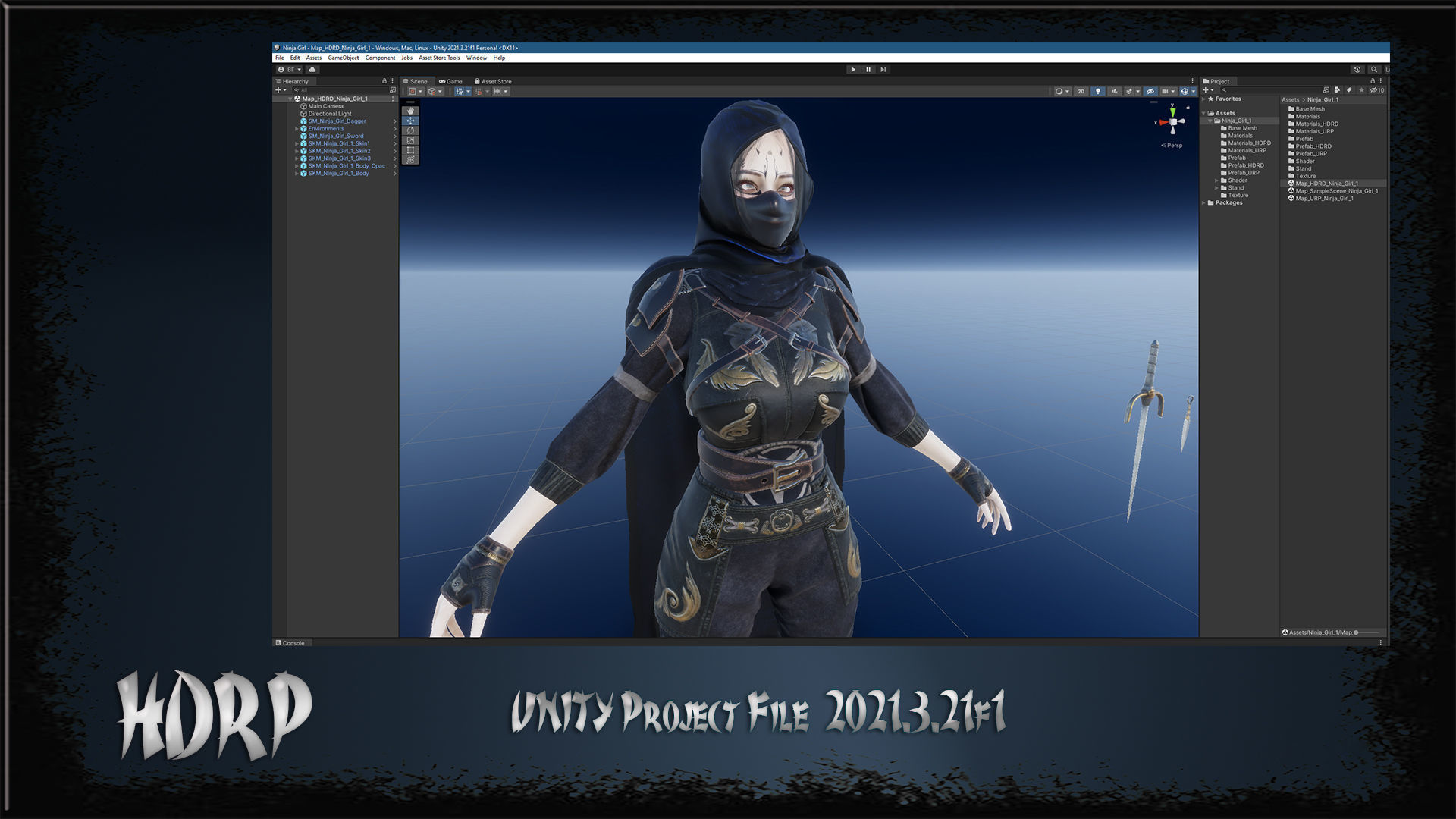Open the Undo History icon
The height and width of the screenshot is (819, 1456).
pyautogui.click(x=1357, y=69)
